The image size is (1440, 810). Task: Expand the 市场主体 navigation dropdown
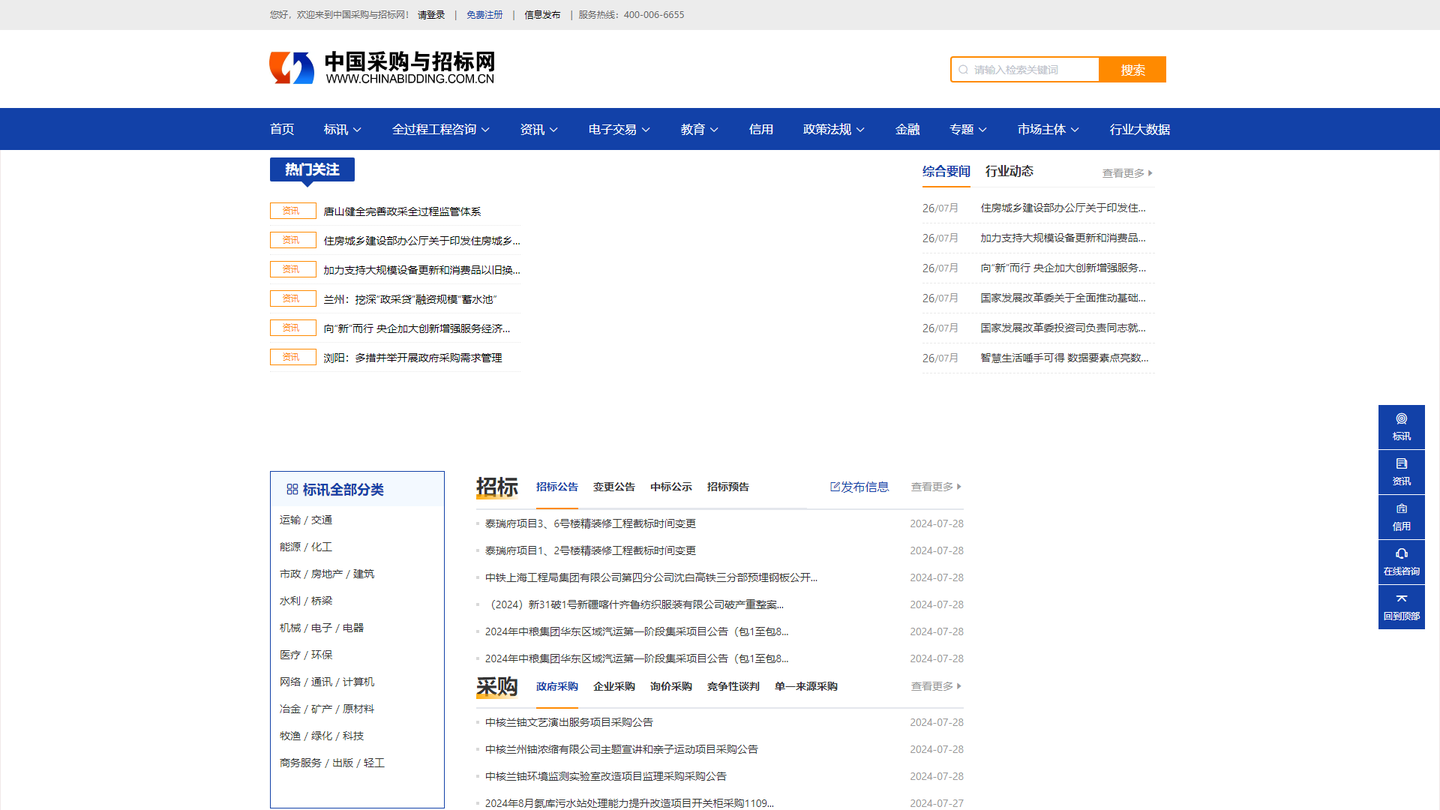[1048, 129]
